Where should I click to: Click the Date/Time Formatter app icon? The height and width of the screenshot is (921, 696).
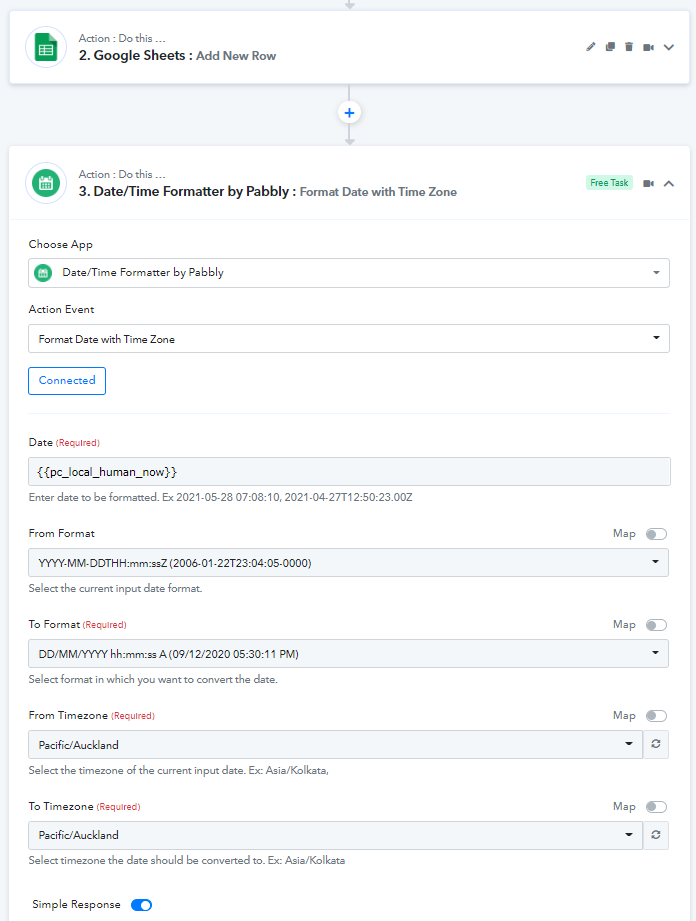(x=46, y=183)
